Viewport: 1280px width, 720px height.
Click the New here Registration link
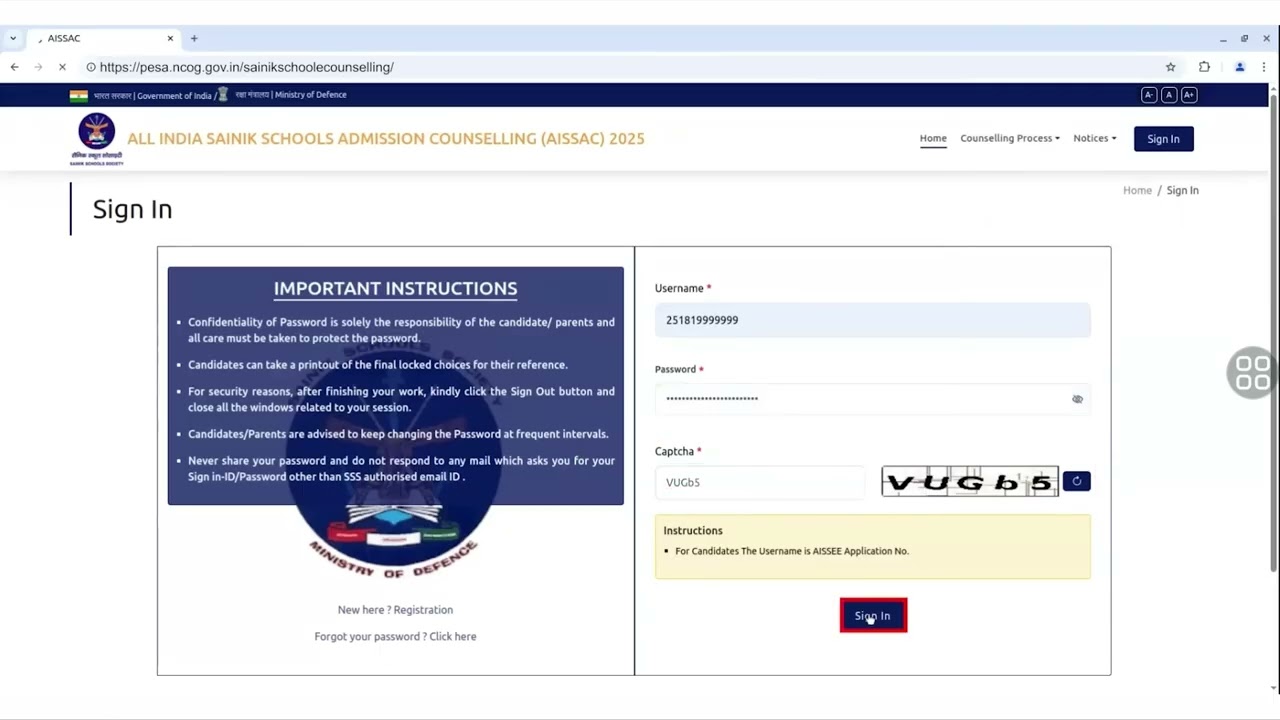pyautogui.click(x=395, y=610)
